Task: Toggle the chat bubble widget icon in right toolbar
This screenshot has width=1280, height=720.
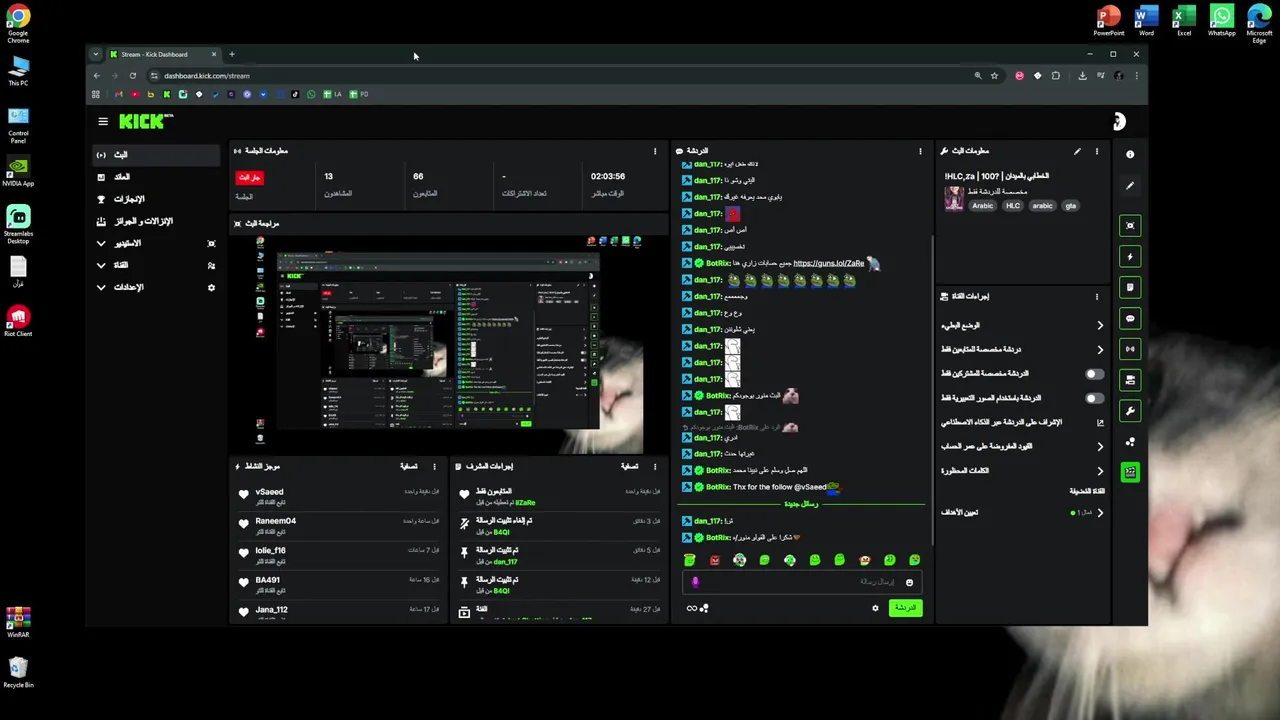Action: (1130, 318)
